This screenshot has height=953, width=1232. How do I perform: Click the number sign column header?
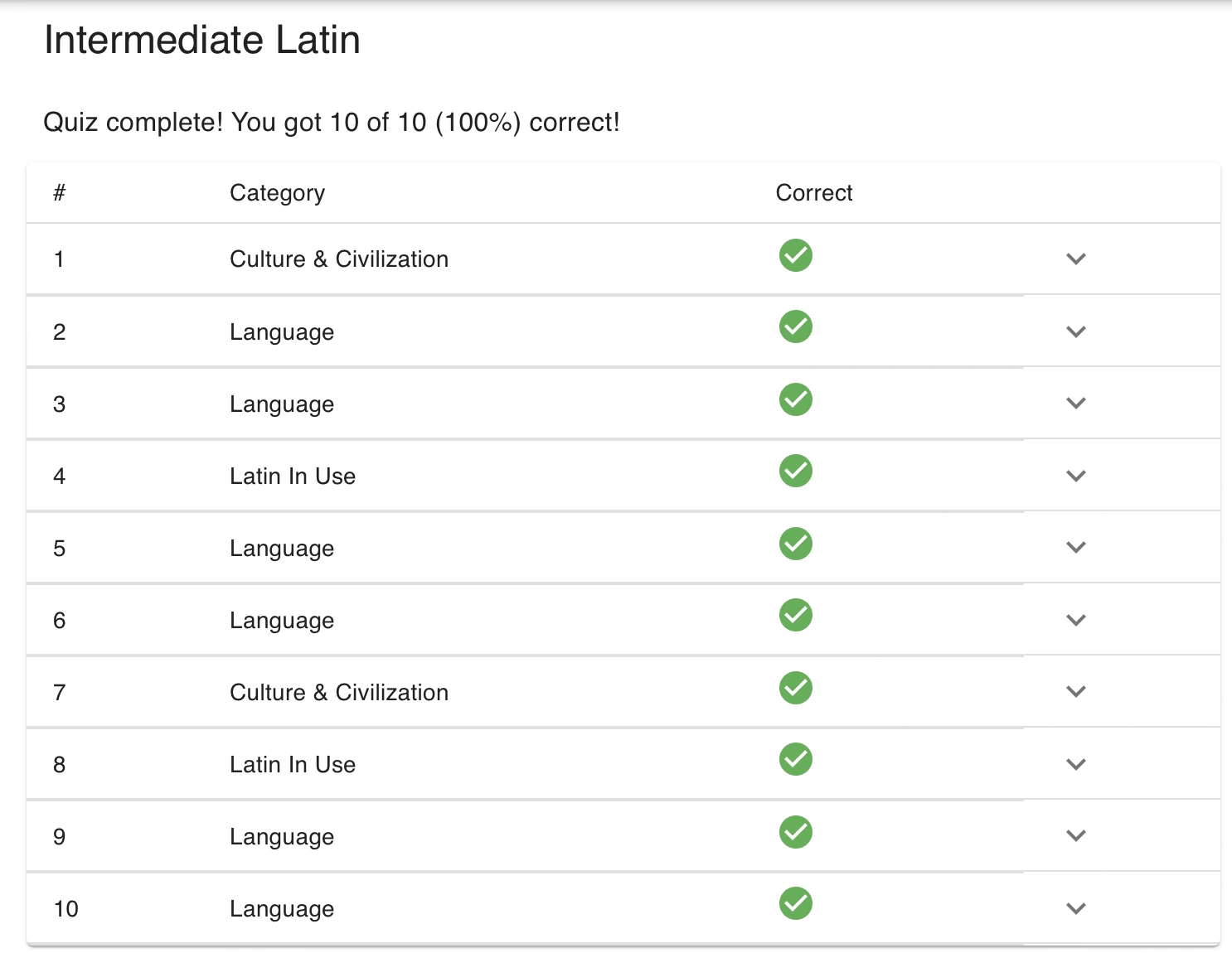59,193
